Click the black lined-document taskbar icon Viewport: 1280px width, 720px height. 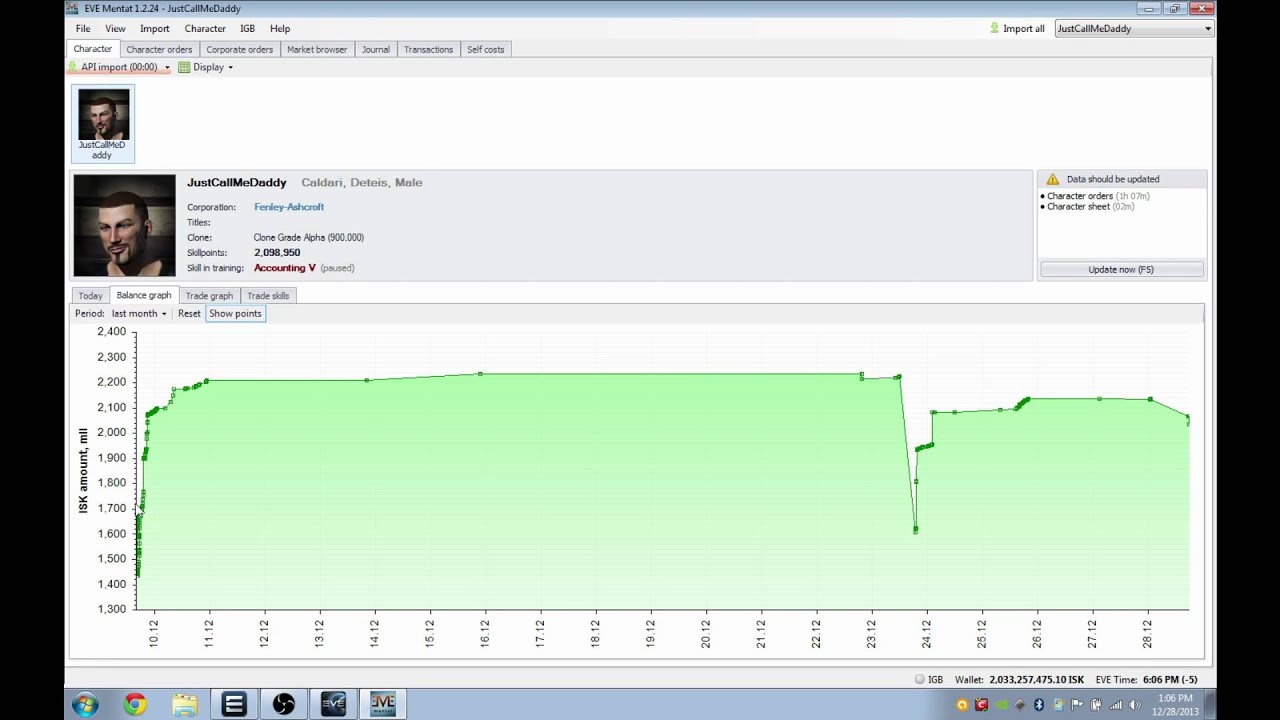tap(234, 704)
